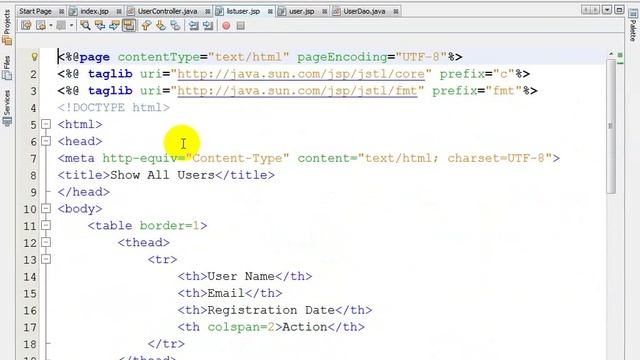Click the Last Edit toolbar icon
The height and width of the screenshot is (360, 640).
(26, 25)
